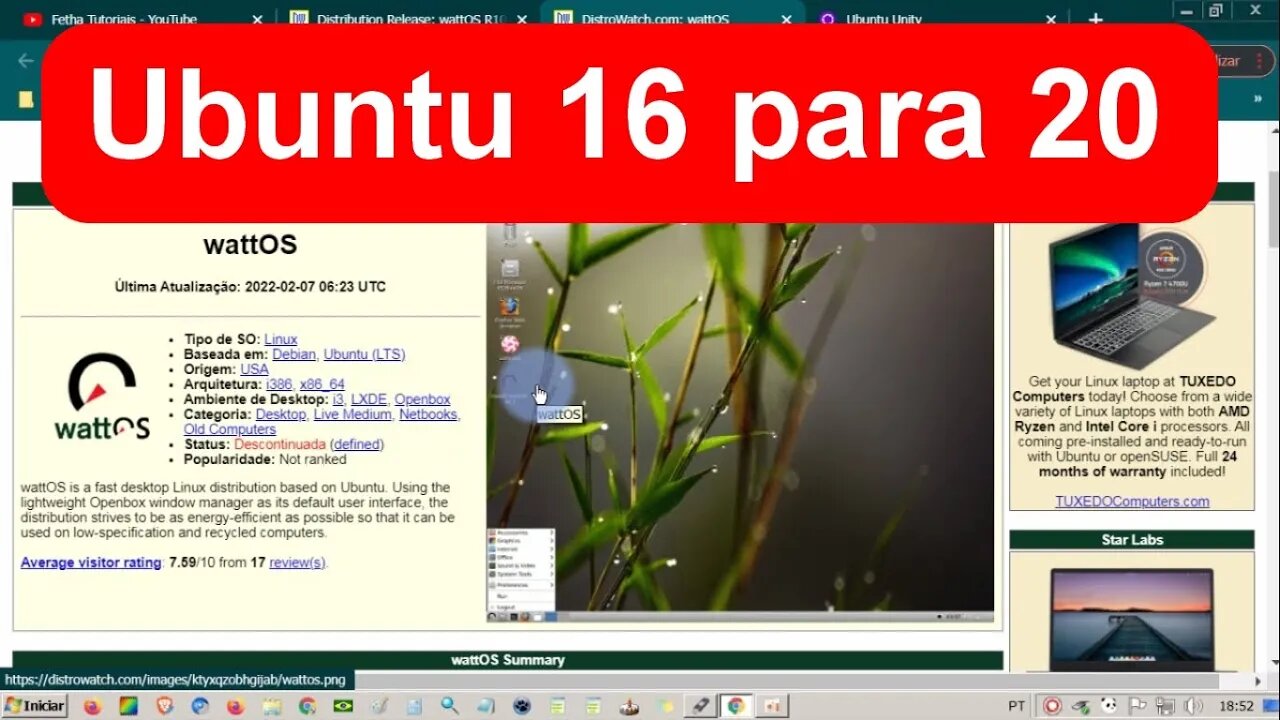Open the Openbox desktop link

422,399
